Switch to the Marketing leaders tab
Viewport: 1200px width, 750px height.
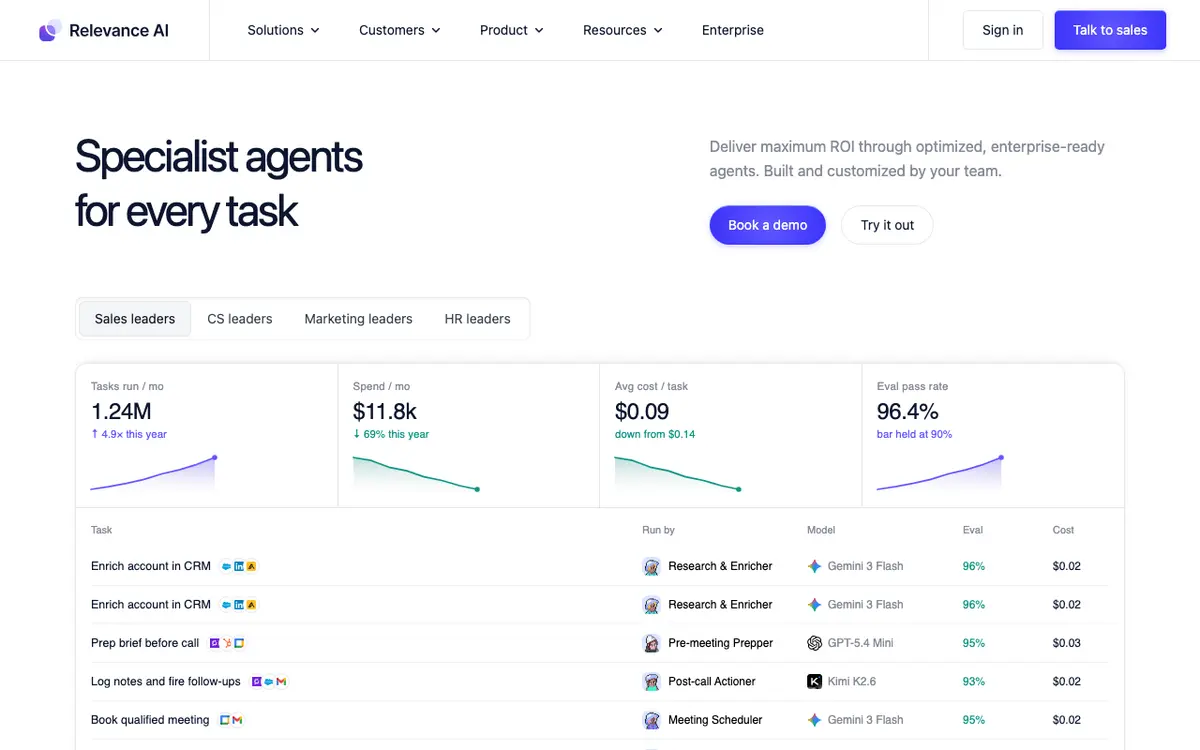click(358, 319)
